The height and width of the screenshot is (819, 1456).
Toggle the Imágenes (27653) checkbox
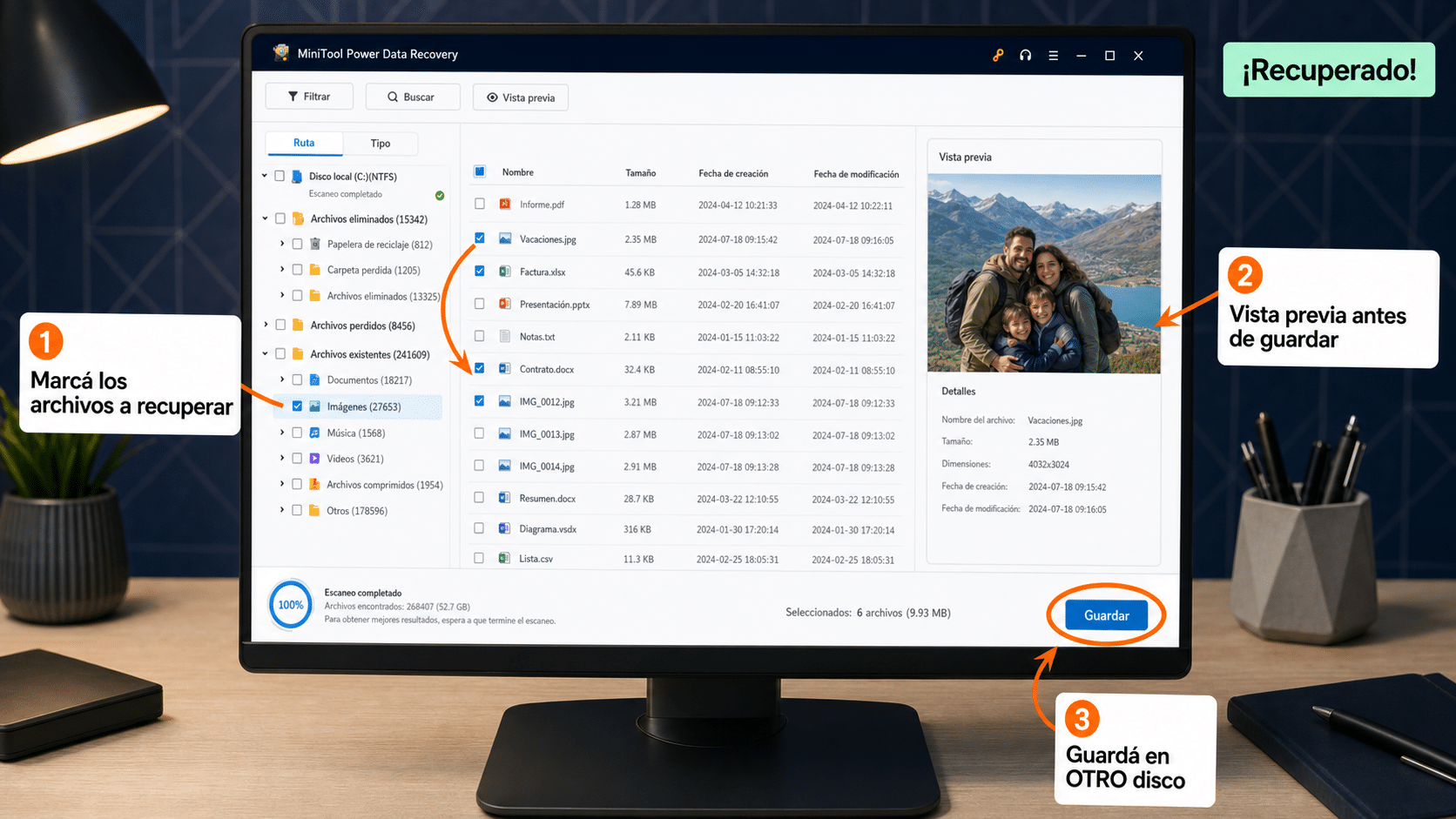(298, 406)
